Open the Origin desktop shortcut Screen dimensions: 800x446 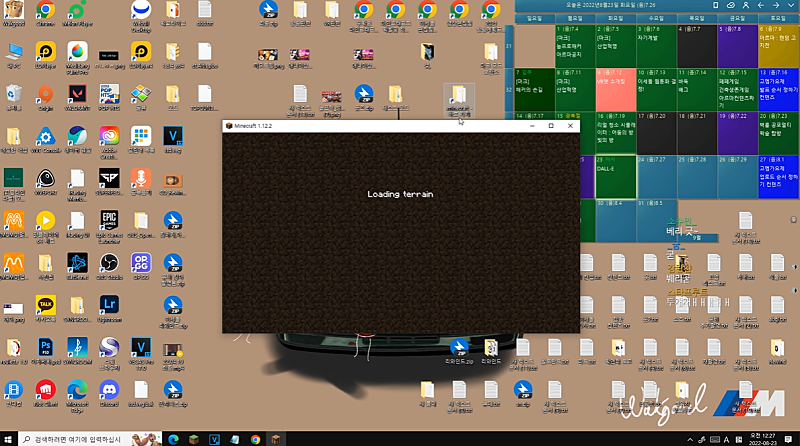[45, 98]
